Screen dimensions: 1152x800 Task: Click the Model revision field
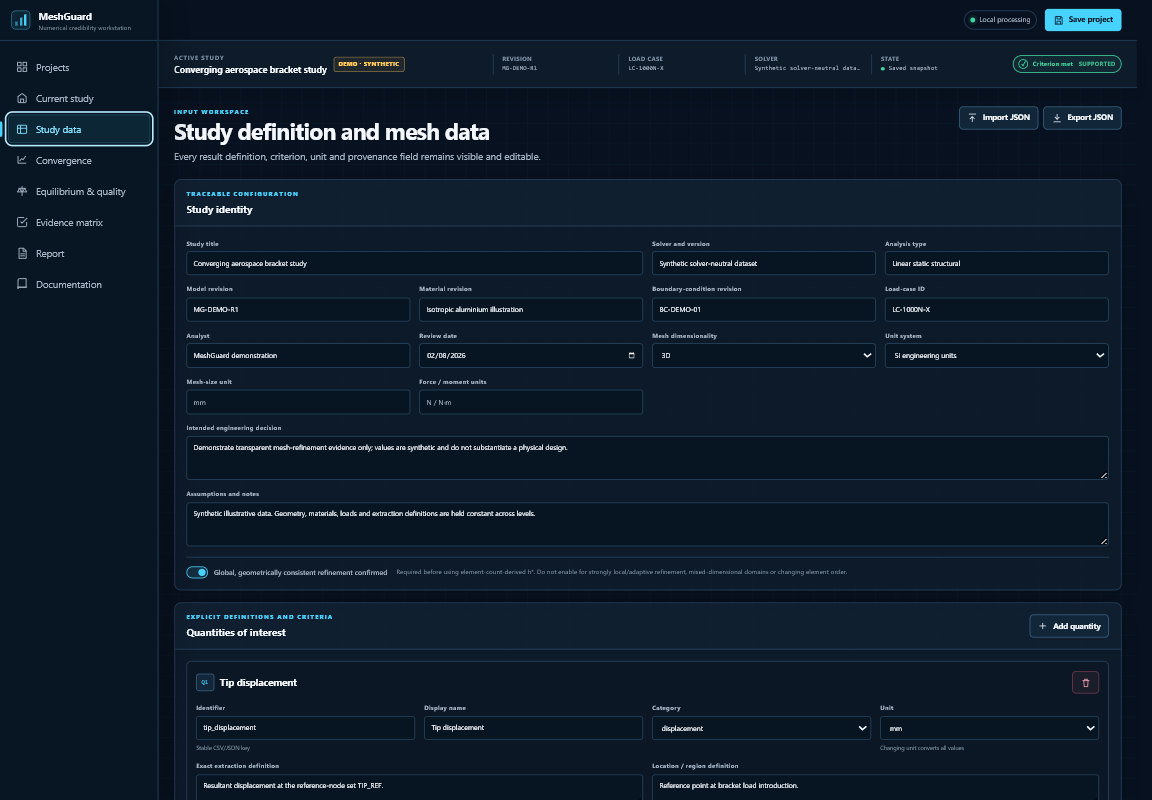(298, 309)
